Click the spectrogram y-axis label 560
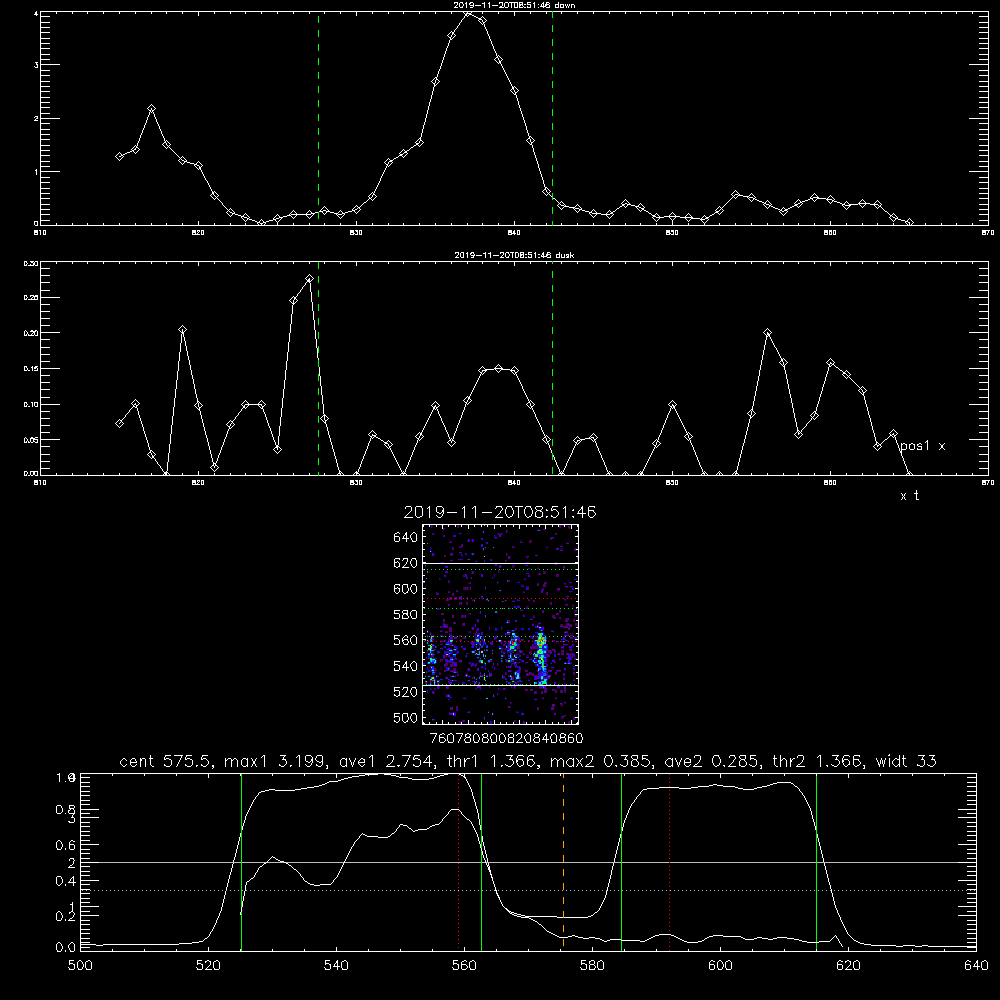Viewport: 1000px width, 1000px height. pos(405,640)
